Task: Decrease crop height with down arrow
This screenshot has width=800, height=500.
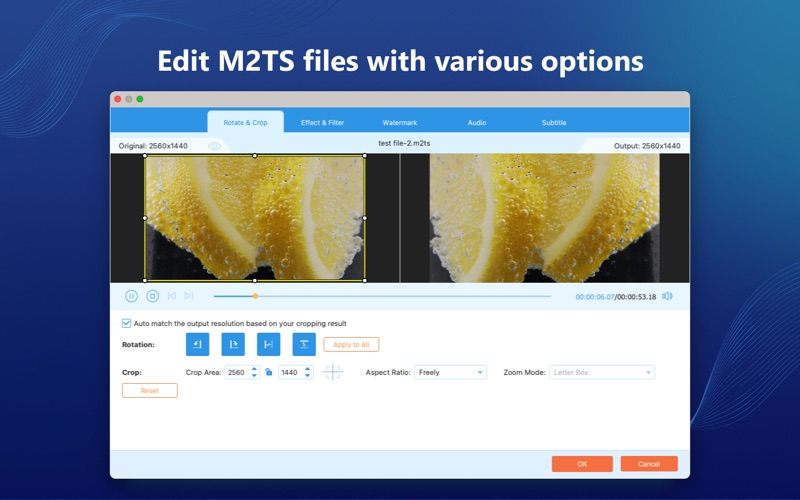Action: 308,376
